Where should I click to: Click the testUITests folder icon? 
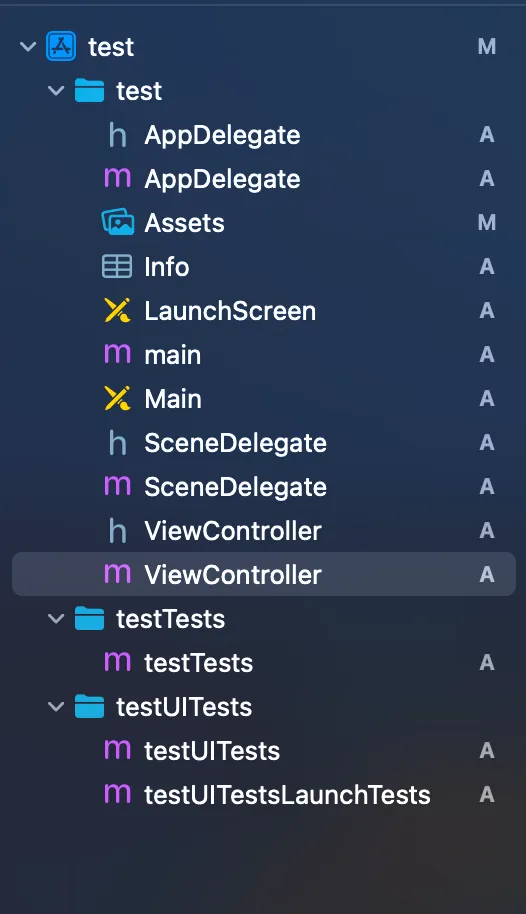click(89, 706)
